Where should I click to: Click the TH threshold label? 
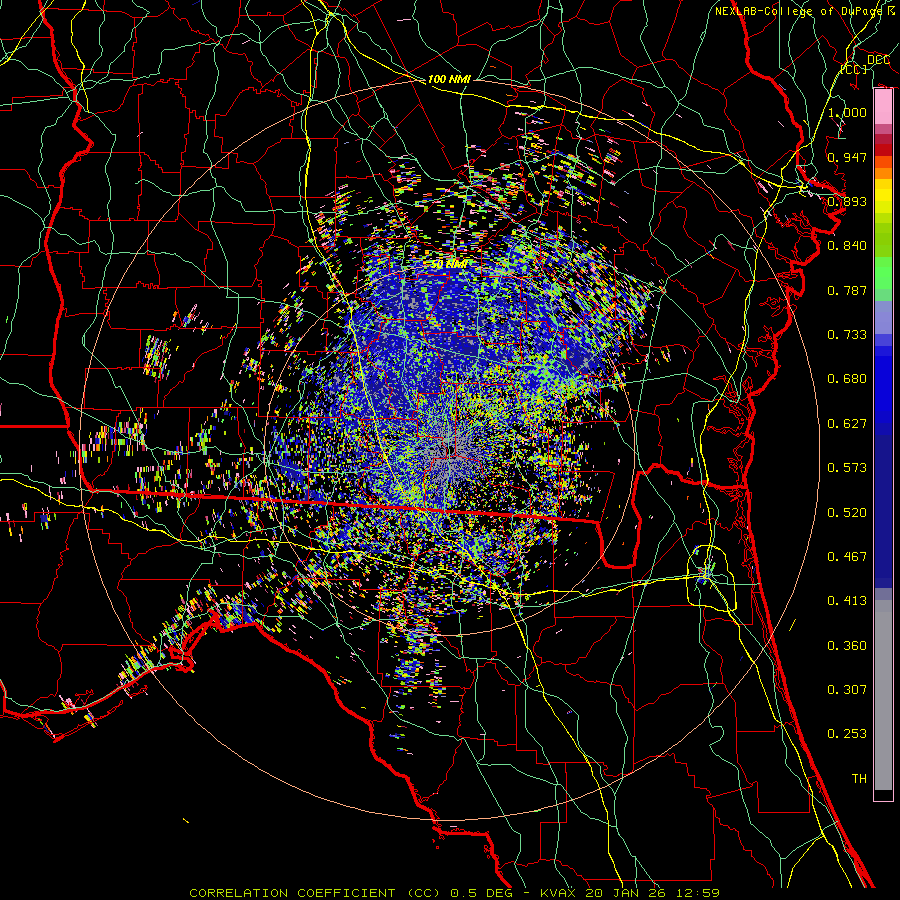(859, 779)
